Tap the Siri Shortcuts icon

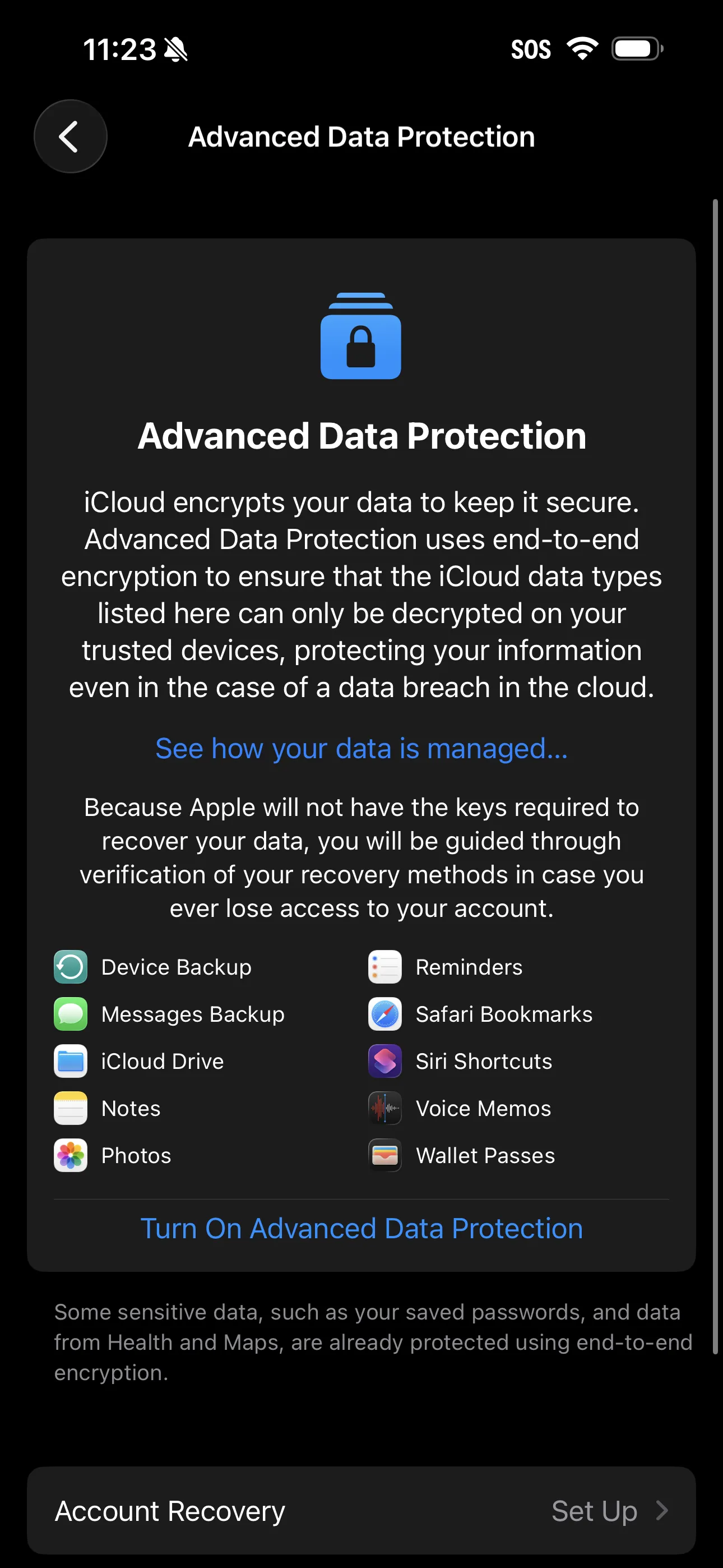pos(384,1061)
